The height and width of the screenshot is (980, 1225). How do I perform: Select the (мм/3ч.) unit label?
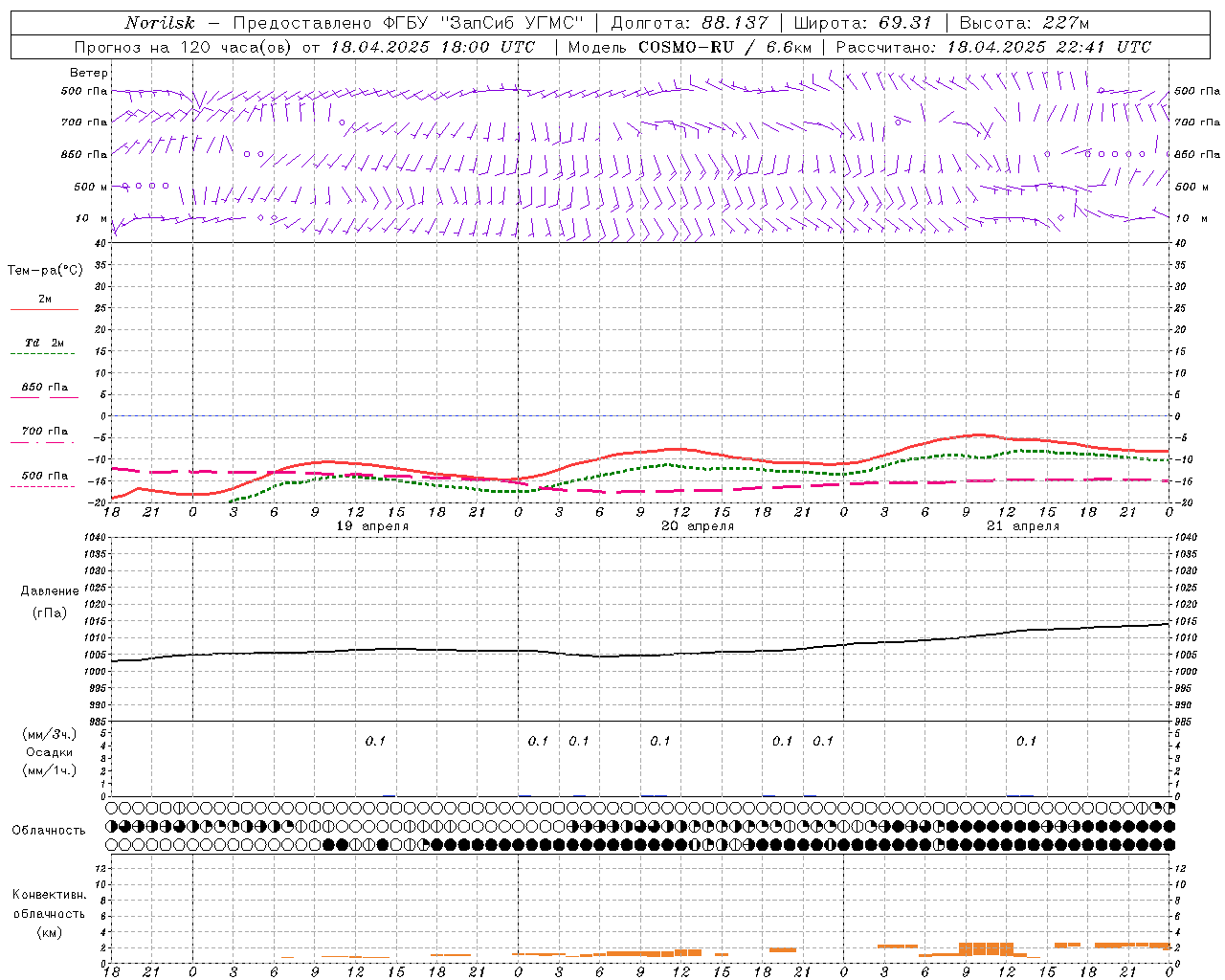tap(49, 734)
